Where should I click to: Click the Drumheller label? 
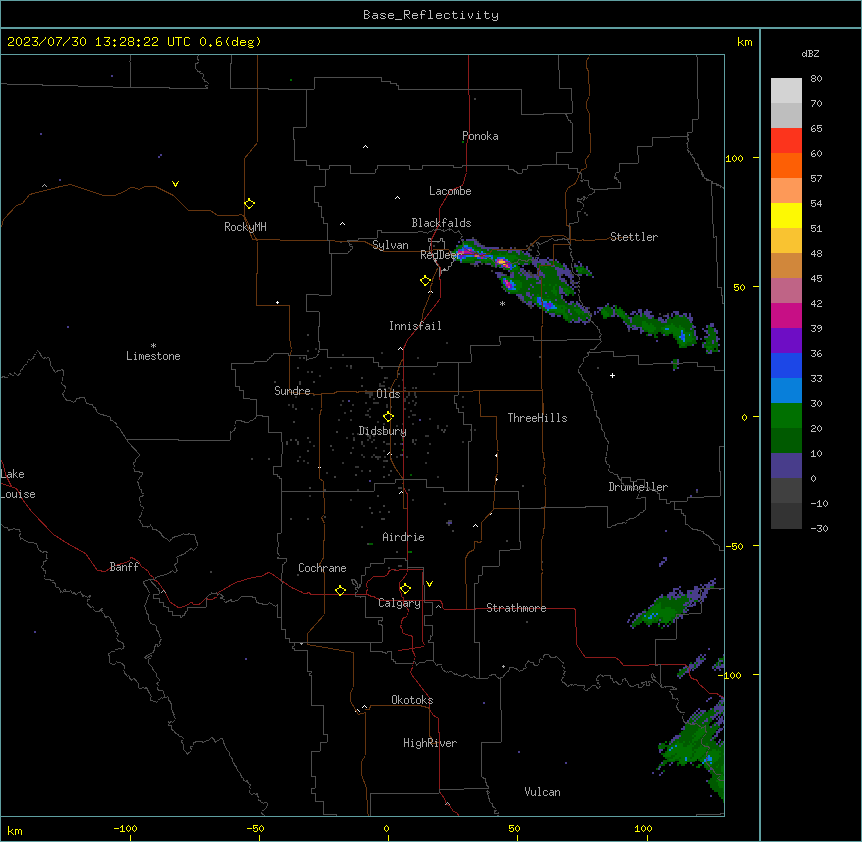point(638,487)
